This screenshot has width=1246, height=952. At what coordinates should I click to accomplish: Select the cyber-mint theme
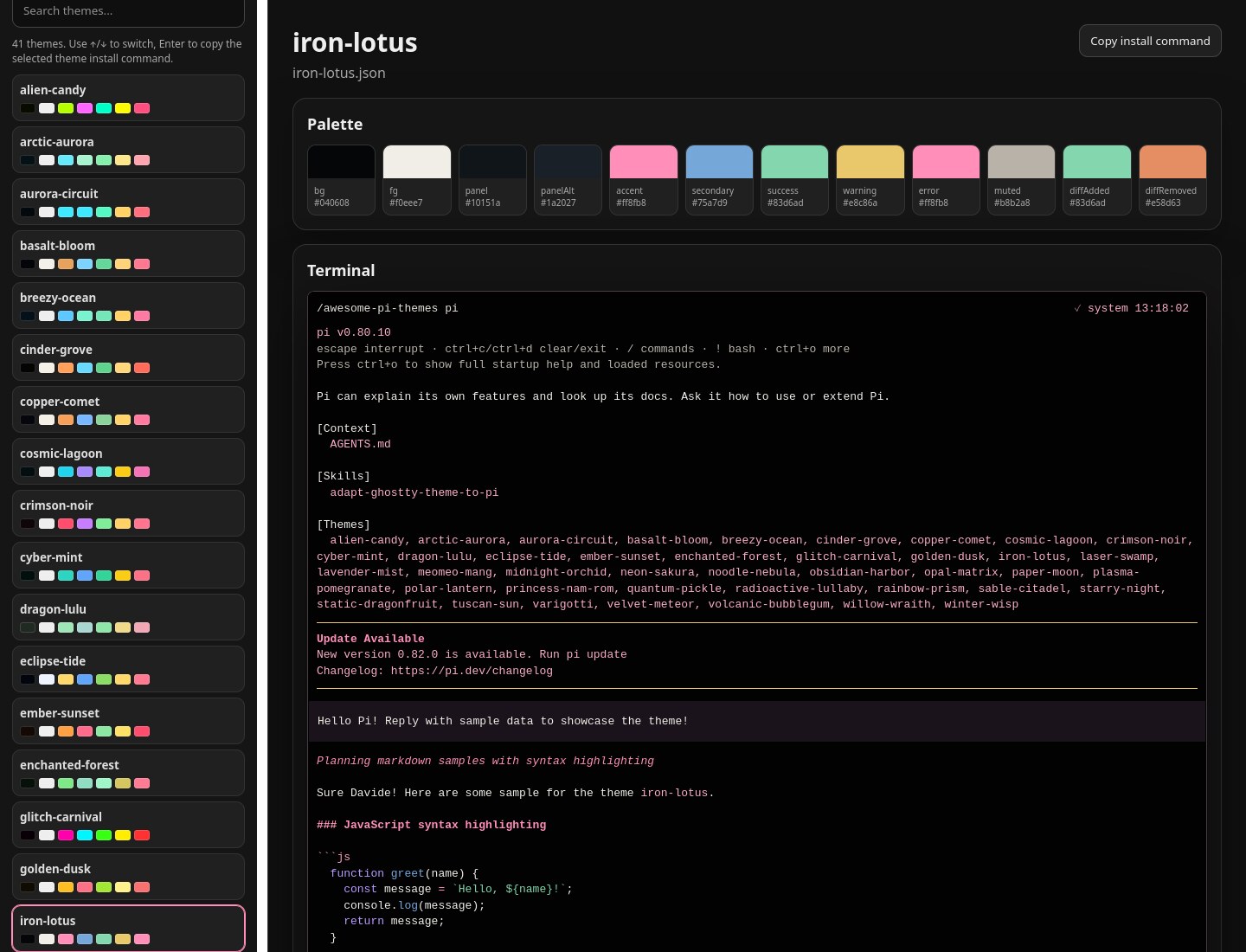128,565
